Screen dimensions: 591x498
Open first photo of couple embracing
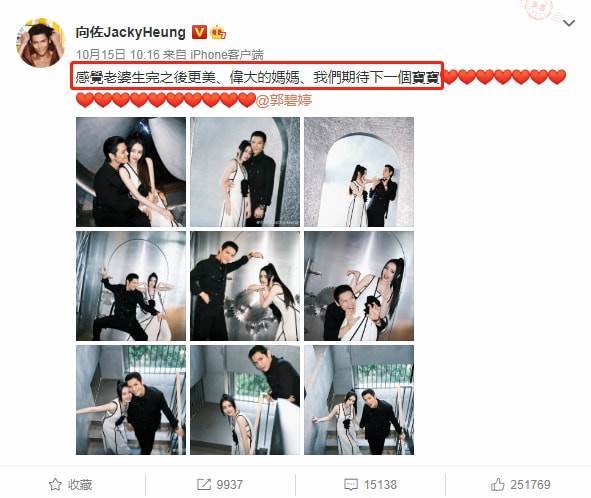click(x=131, y=172)
